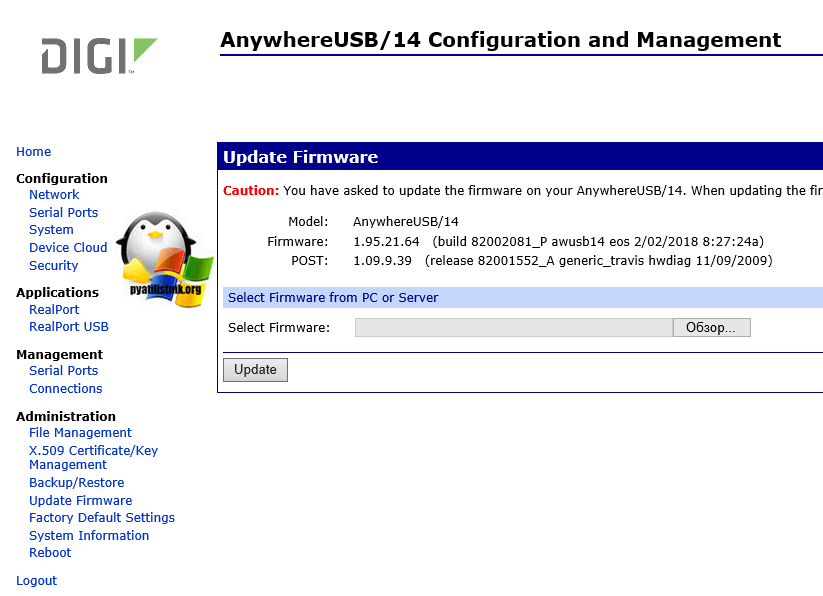Go to the Home page

pos(34,152)
